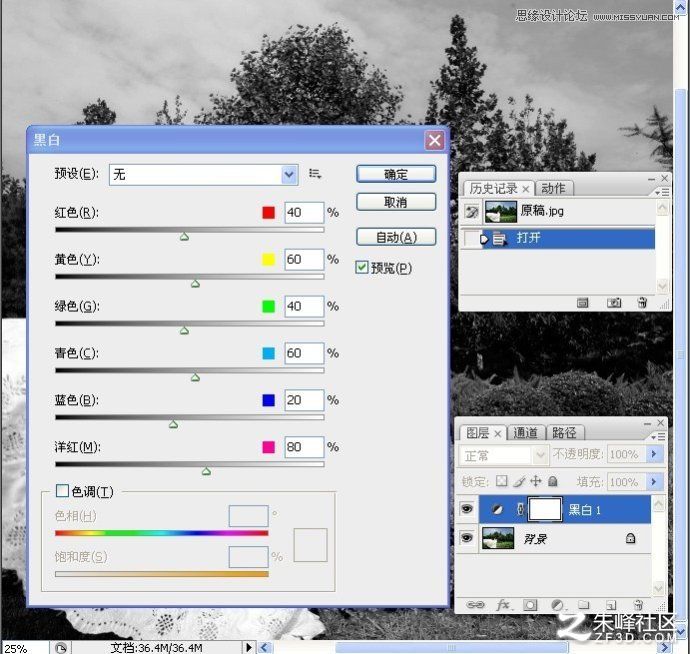690x654 pixels.
Task: Delete layer with Layers trash icon
Action: (638, 605)
